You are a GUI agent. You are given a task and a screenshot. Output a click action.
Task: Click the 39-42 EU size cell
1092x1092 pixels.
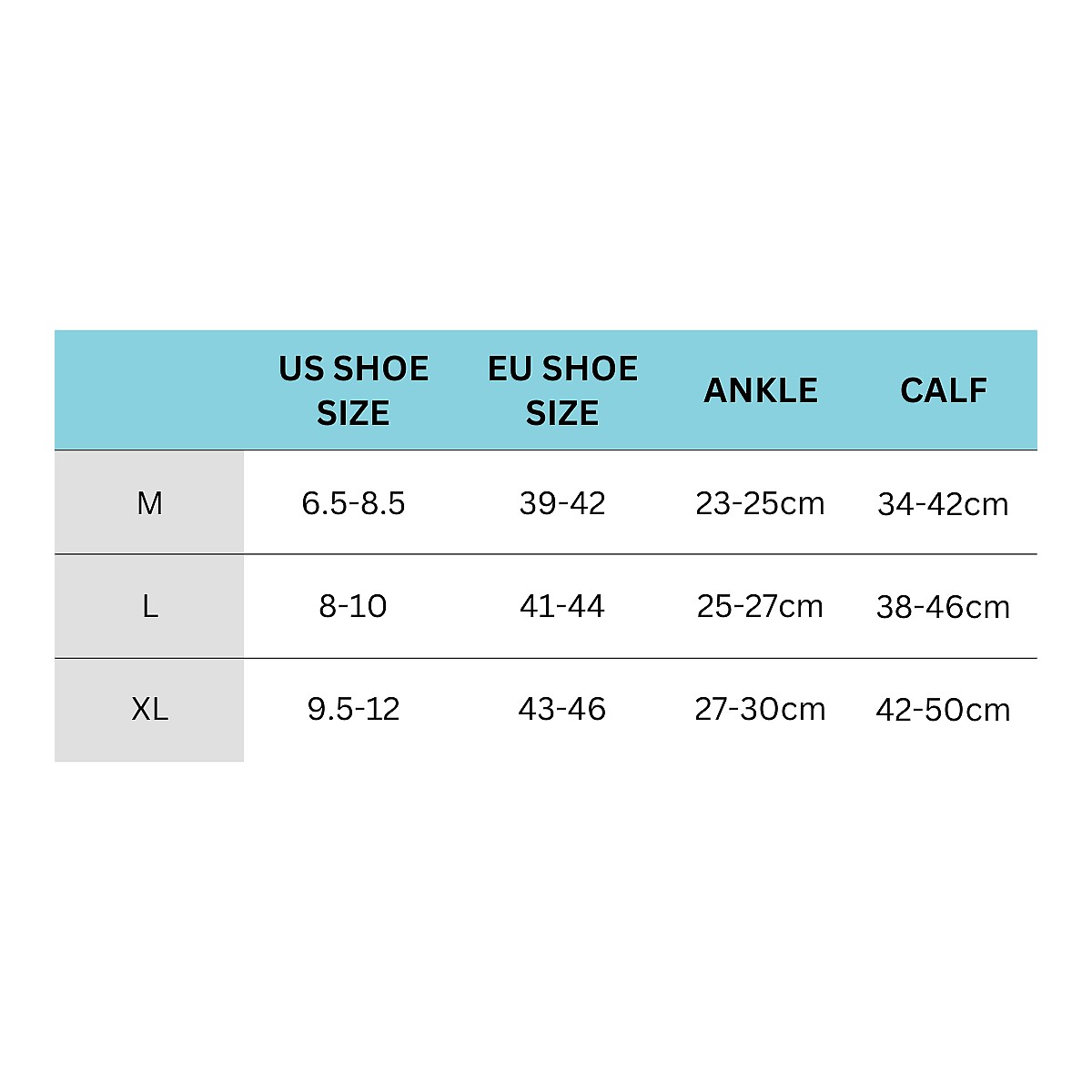[562, 503]
